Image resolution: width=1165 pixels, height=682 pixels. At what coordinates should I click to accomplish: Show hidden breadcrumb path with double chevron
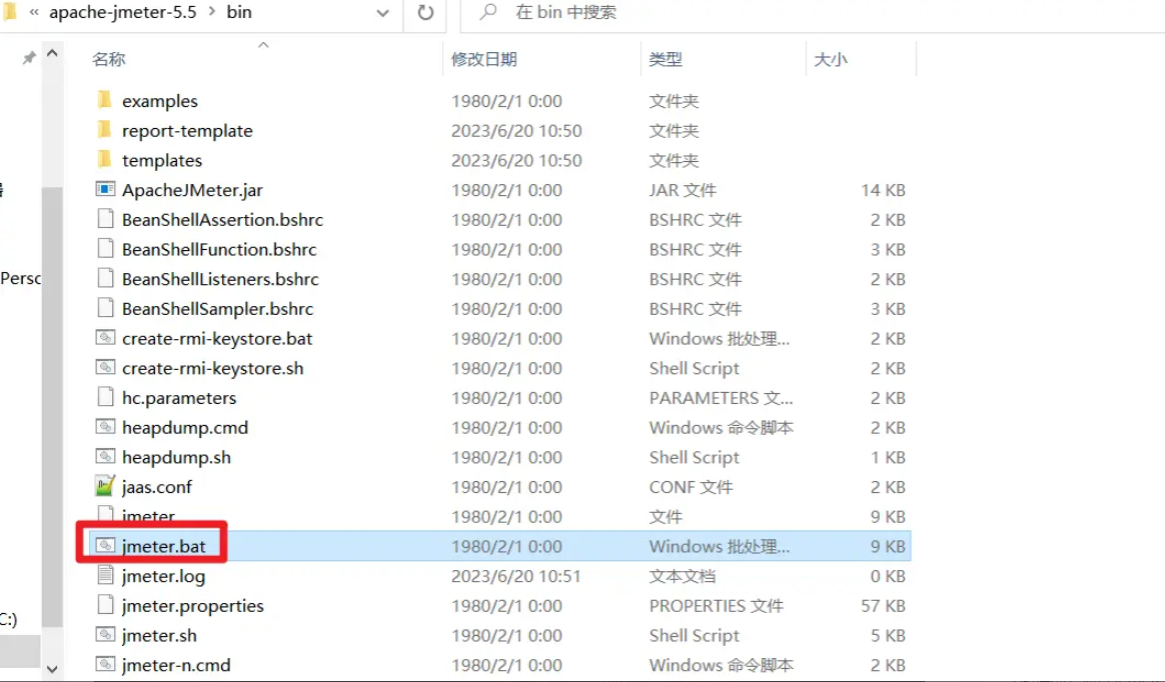click(x=33, y=12)
